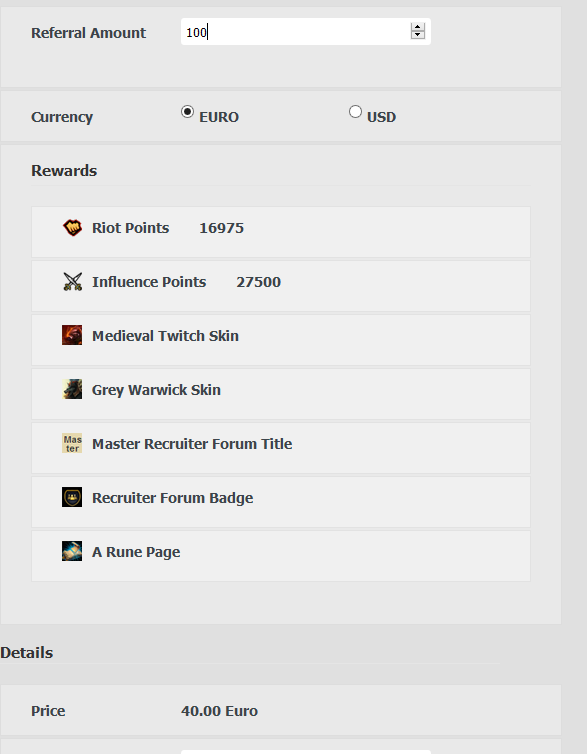Image resolution: width=587 pixels, height=754 pixels.
Task: Click the Grey Warwick Skin thumbnail icon
Action: (72, 389)
